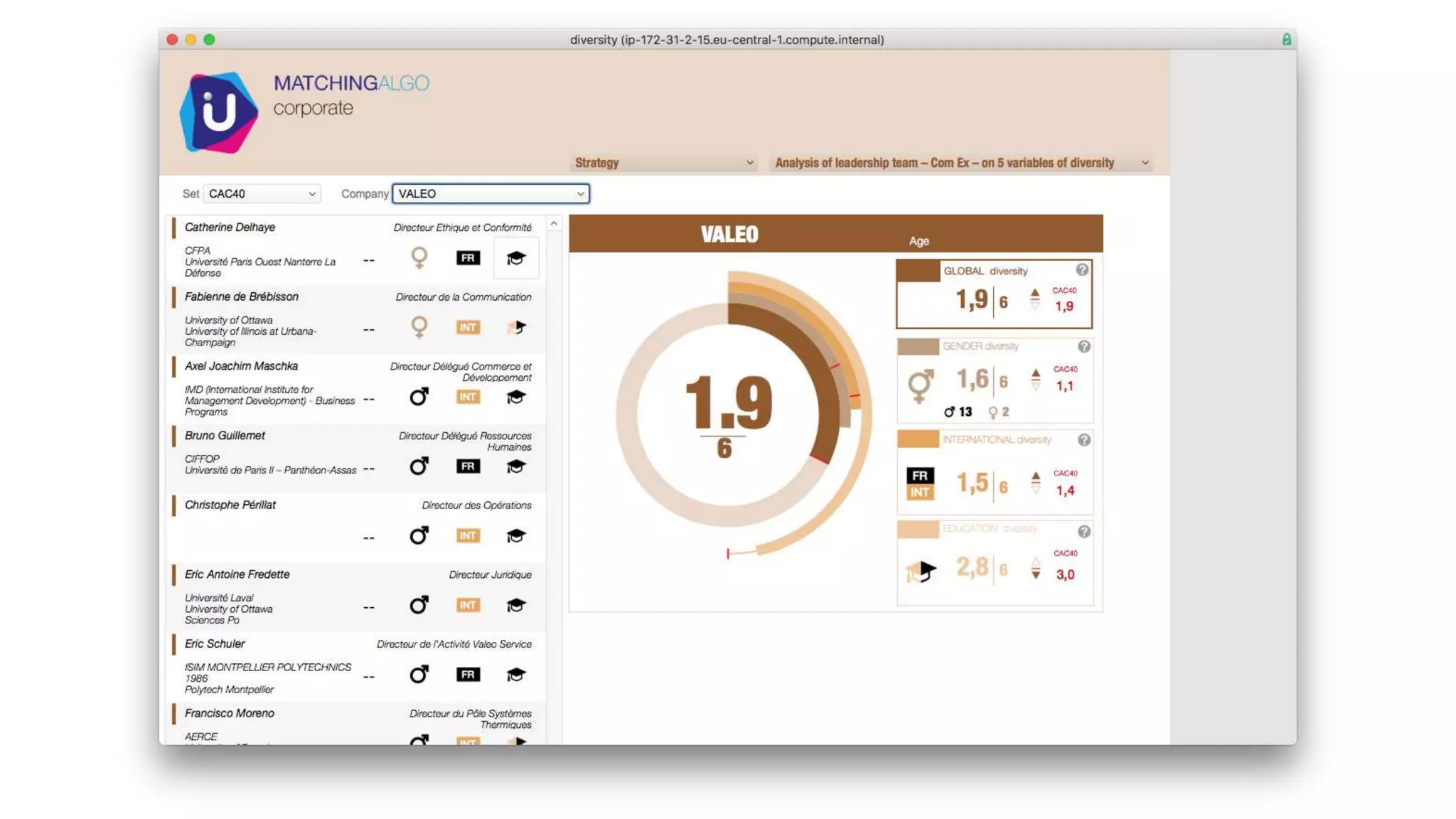Image resolution: width=1456 pixels, height=819 pixels.
Task: Open the Company VALEO dropdown
Action: coord(491,193)
